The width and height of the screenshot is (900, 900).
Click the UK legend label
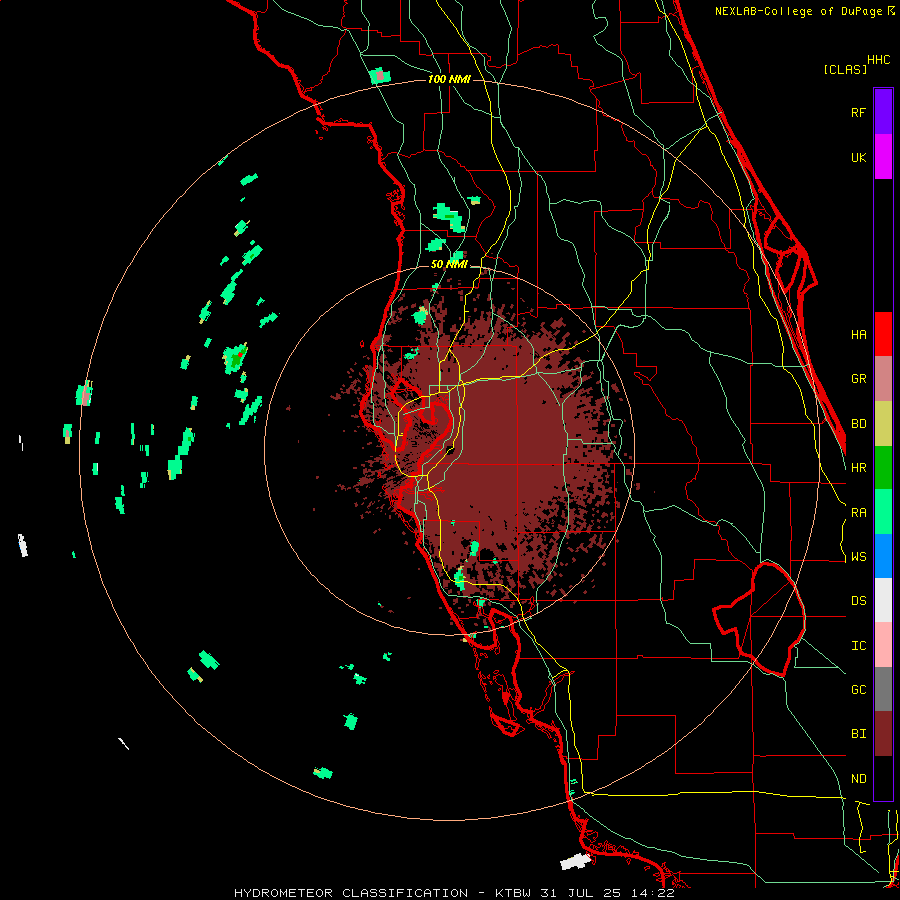858,157
